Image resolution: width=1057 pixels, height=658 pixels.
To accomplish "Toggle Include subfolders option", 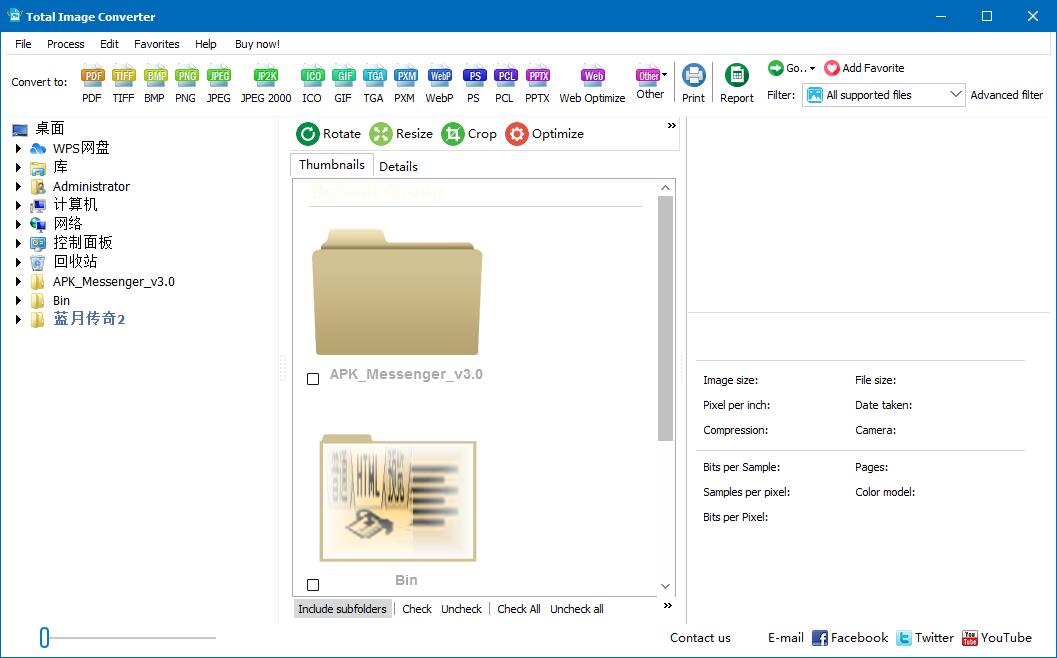I will click(x=342, y=609).
